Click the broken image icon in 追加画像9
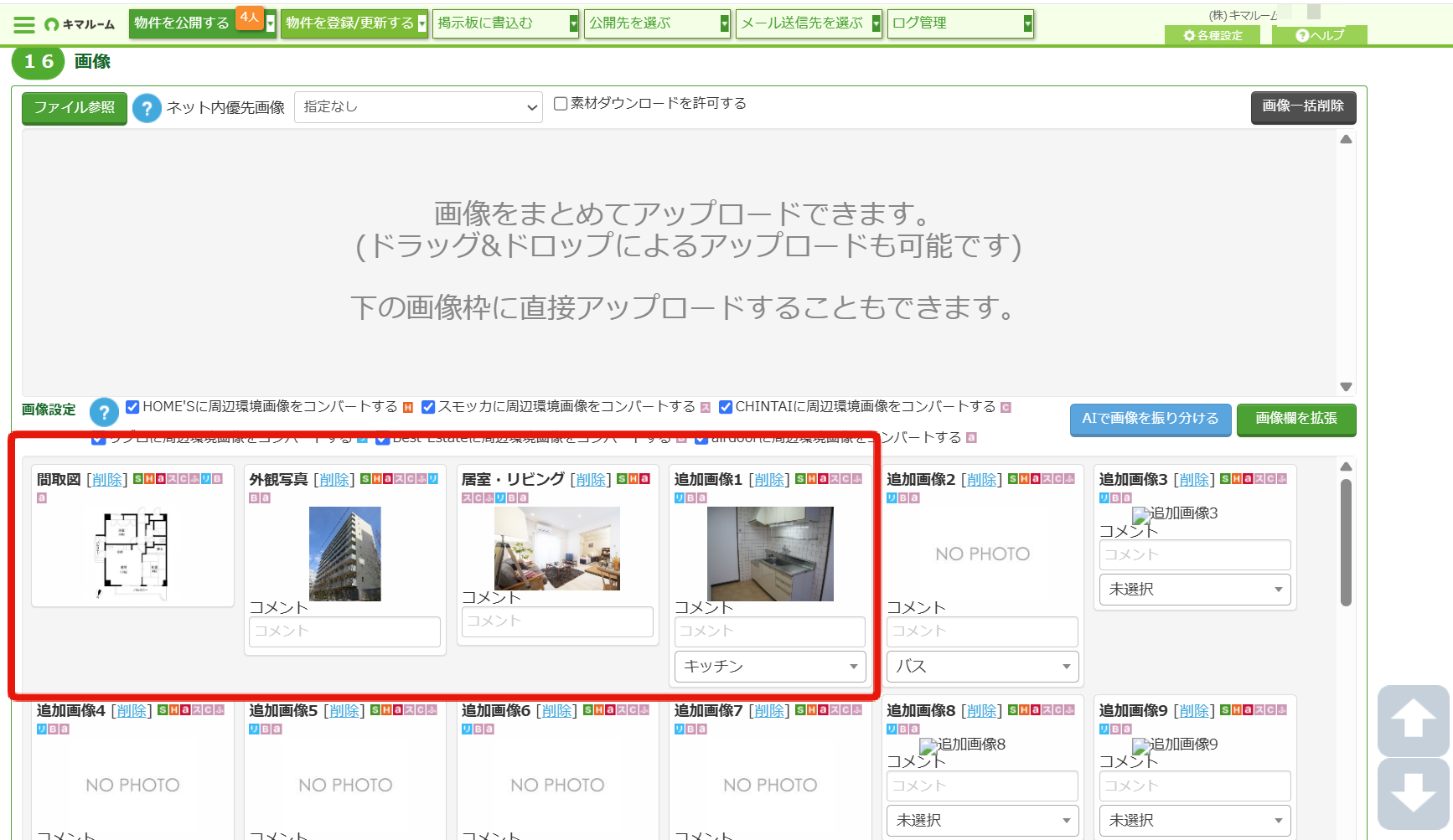 tap(1140, 746)
